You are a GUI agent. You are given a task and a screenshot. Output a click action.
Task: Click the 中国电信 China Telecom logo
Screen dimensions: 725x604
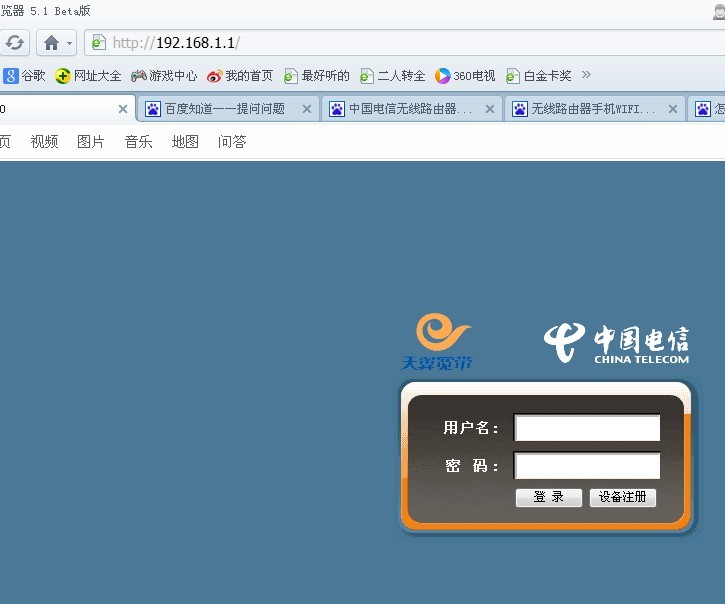click(616, 343)
